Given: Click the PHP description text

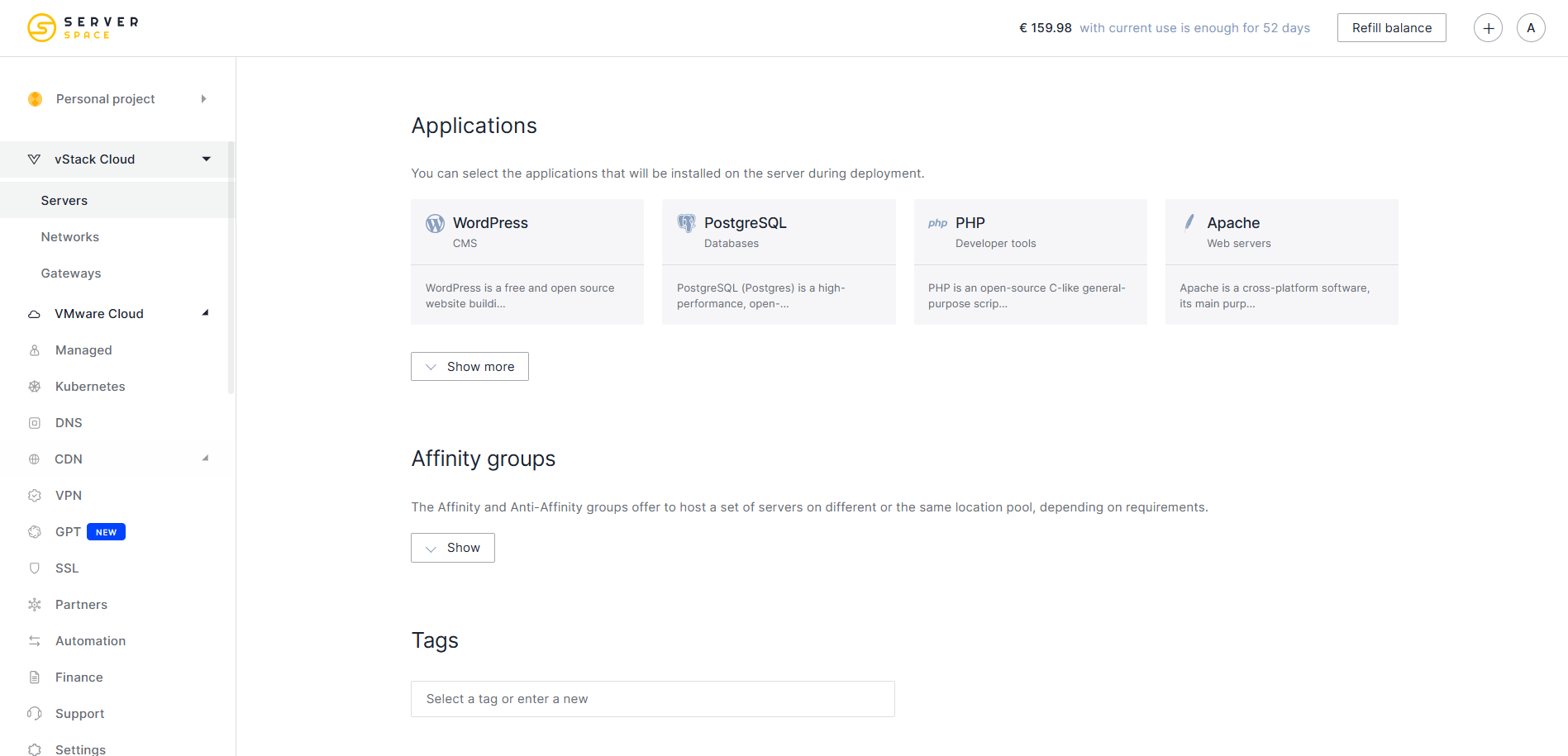Looking at the screenshot, I should (x=1027, y=296).
